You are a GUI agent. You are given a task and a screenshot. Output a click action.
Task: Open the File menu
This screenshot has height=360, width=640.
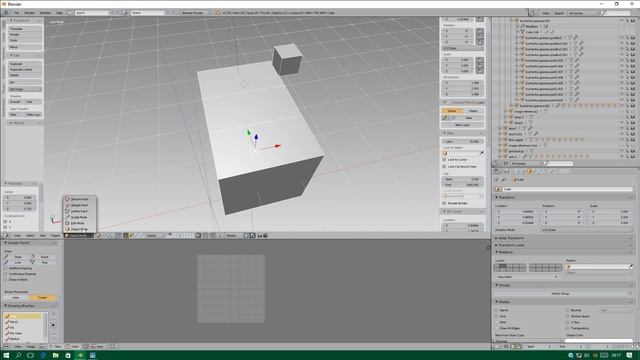17,13
